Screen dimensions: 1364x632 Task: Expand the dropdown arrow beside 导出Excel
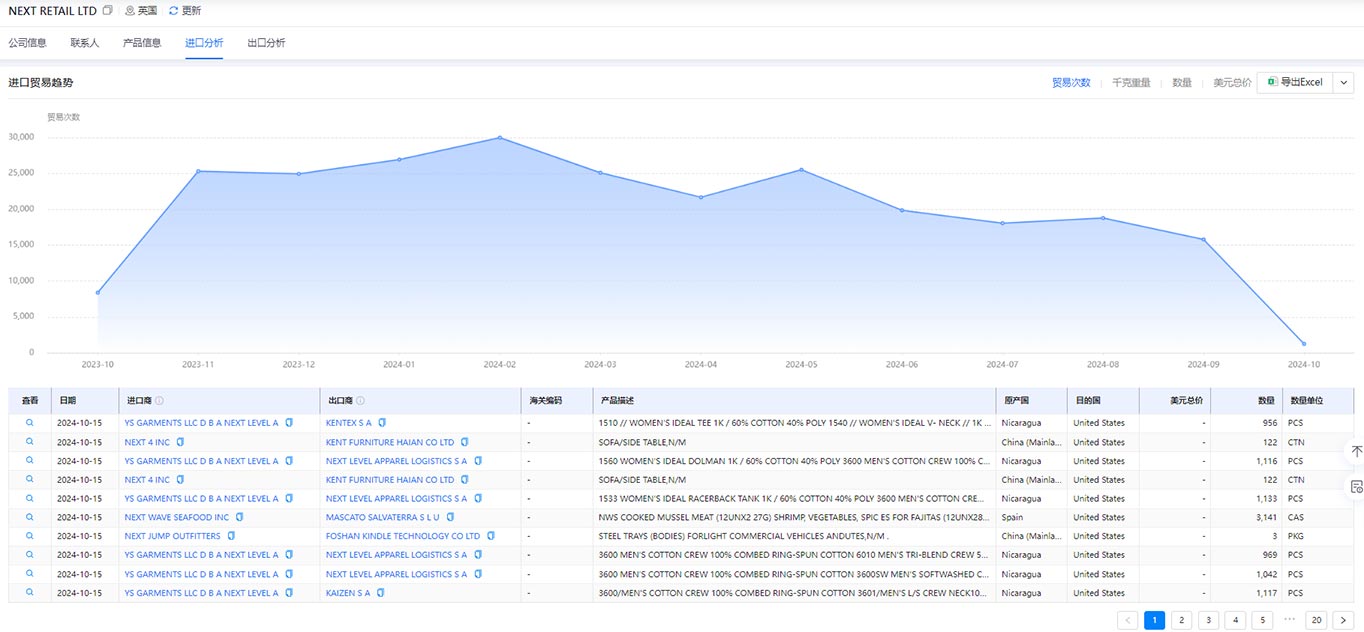1343,83
